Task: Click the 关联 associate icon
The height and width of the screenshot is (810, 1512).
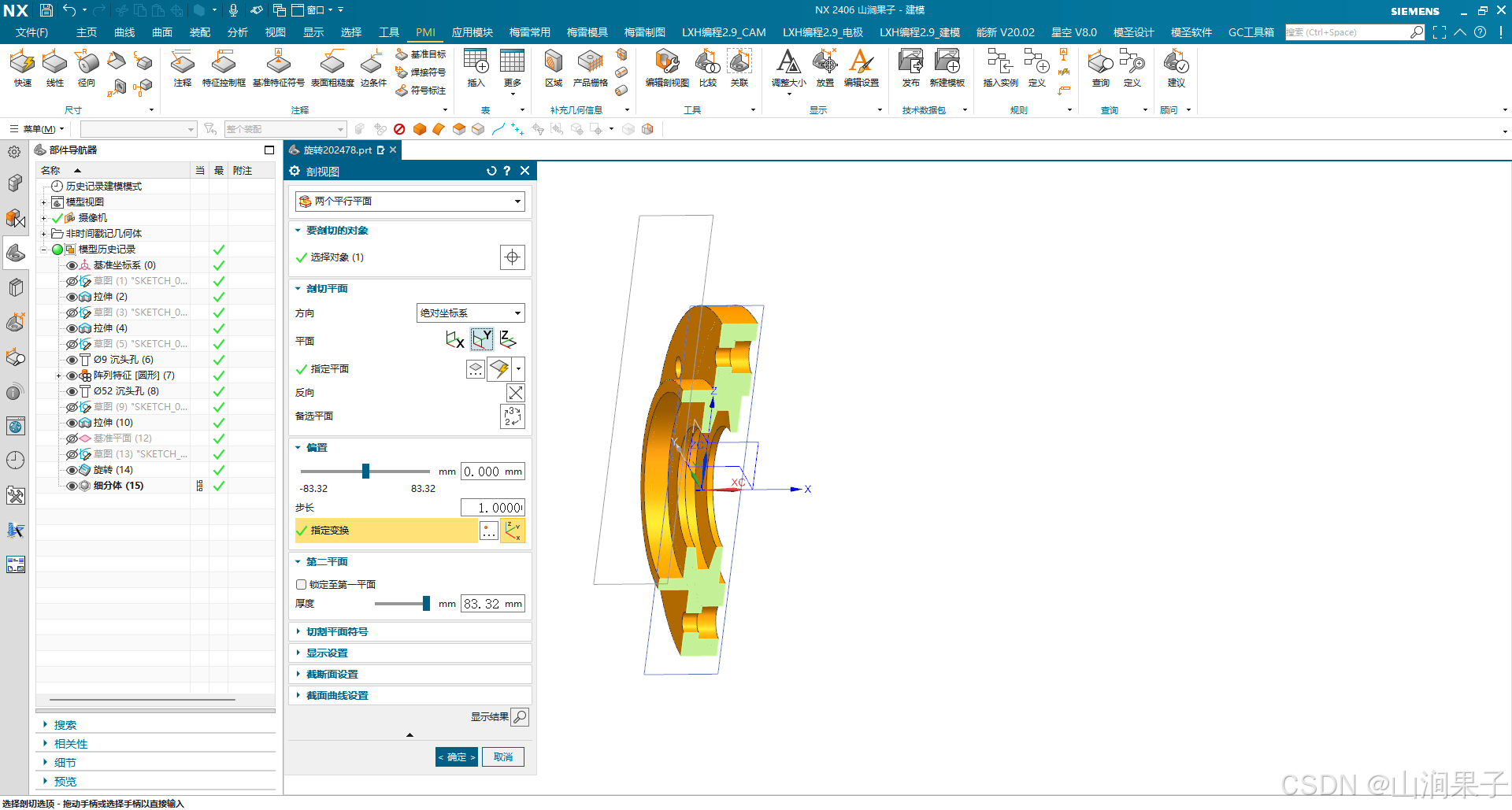Action: coord(739,68)
